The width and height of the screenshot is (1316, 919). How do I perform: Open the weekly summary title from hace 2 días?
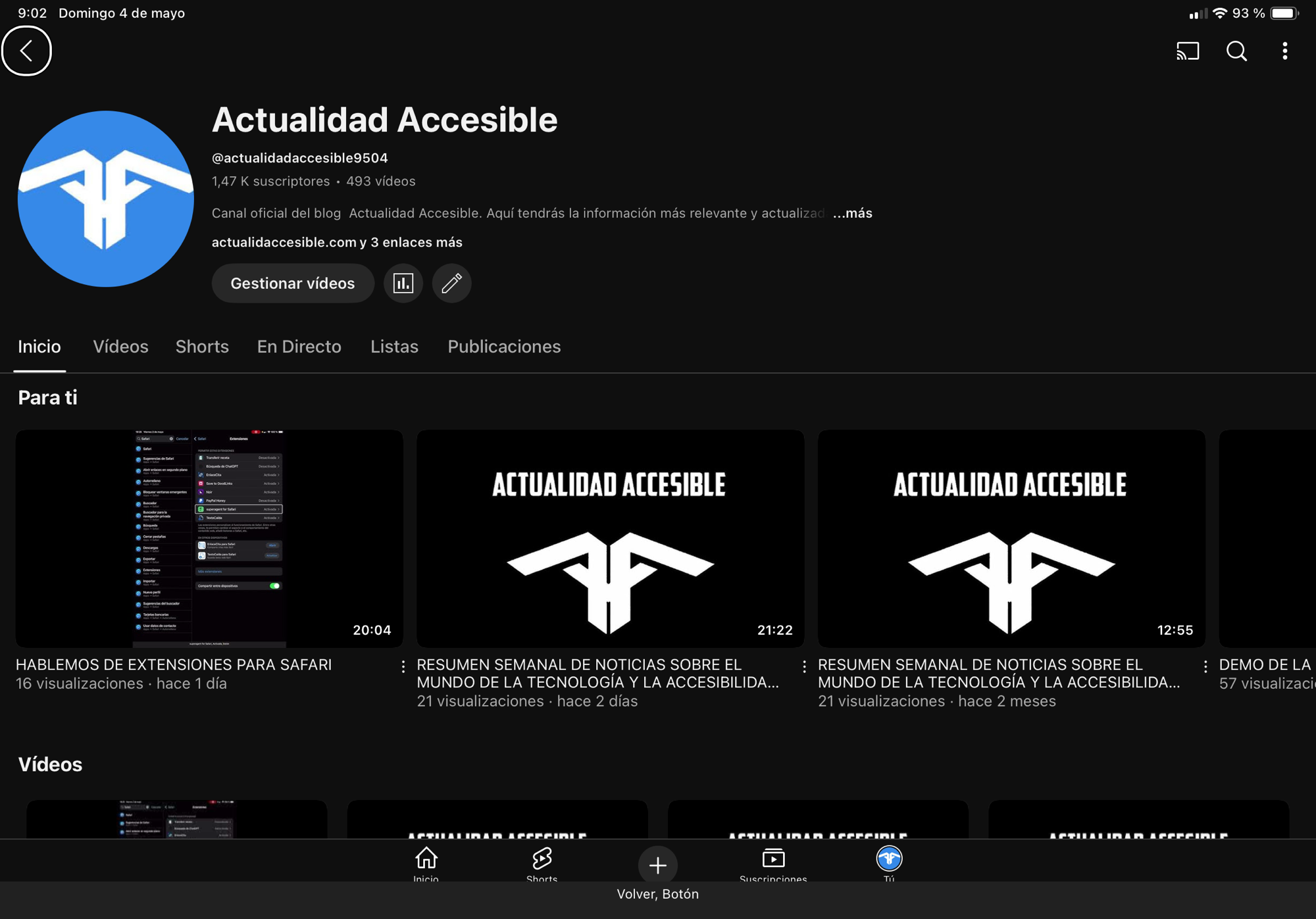598,674
